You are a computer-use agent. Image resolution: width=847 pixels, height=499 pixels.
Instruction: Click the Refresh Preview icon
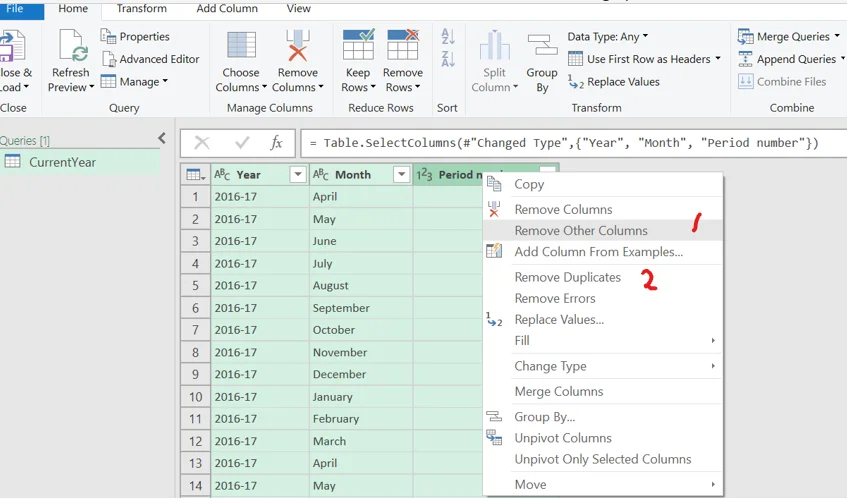click(73, 45)
